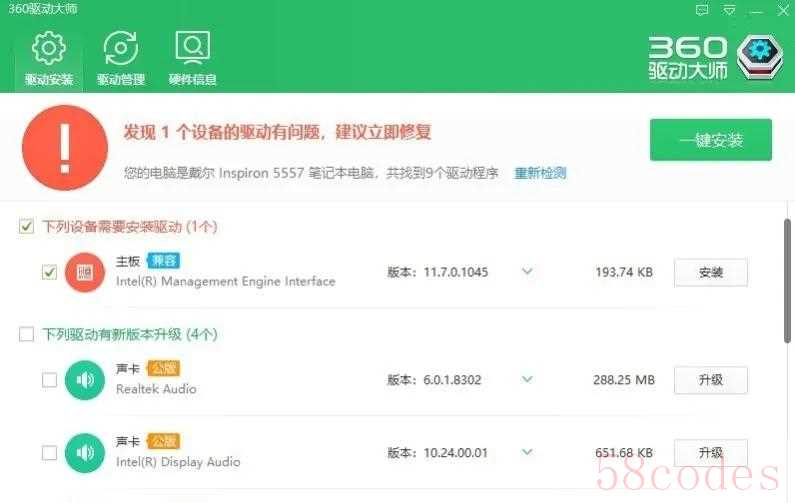Image resolution: width=795 pixels, height=503 pixels.
Task: Click the Intel(R) Display Audio driver name
Action: (178, 462)
